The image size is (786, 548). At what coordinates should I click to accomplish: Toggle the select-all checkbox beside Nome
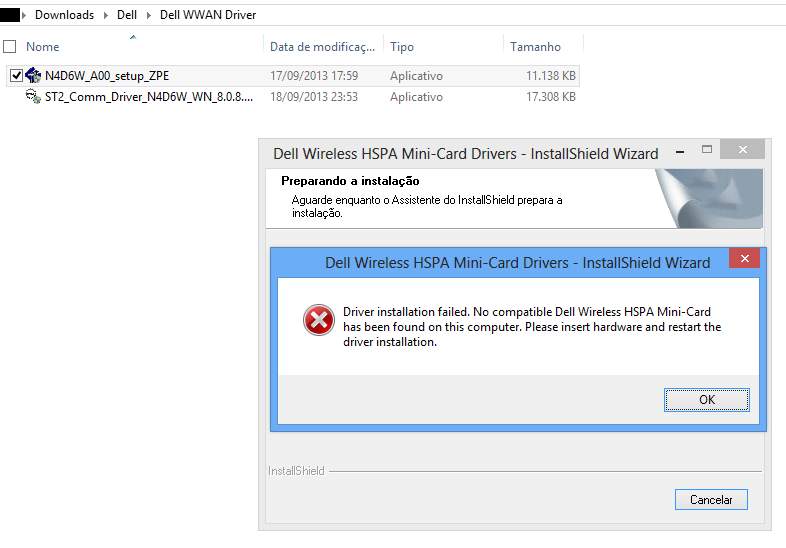pyautogui.click(x=10, y=47)
